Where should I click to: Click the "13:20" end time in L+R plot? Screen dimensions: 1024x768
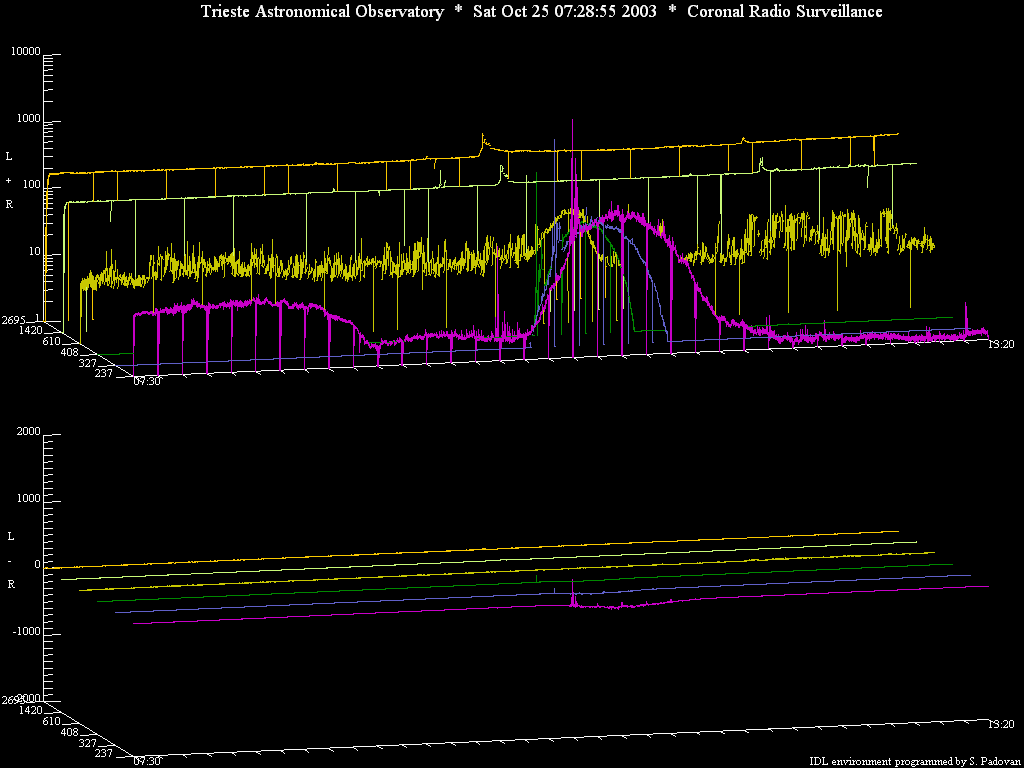[x=1000, y=344]
